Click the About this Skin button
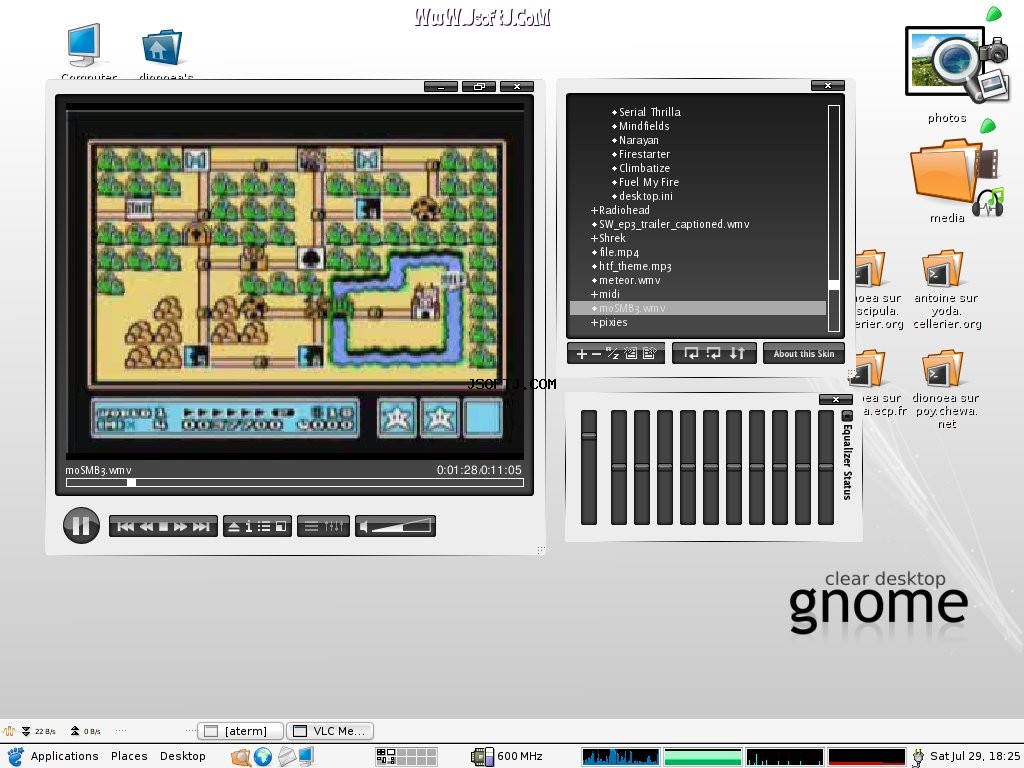Viewport: 1024px width, 768px height. click(804, 353)
